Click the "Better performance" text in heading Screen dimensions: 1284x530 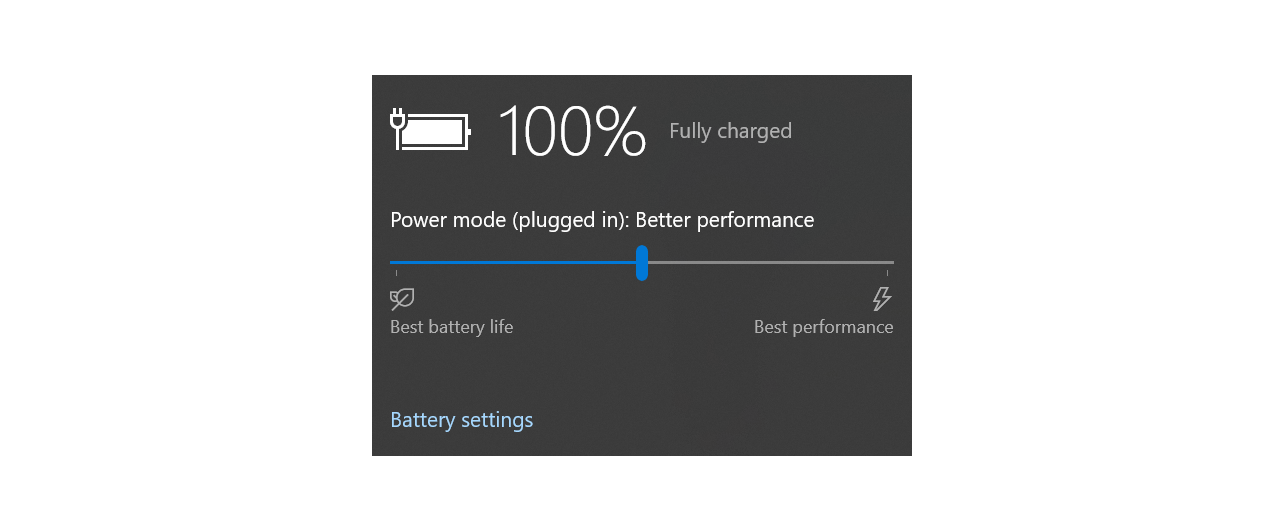click(725, 220)
